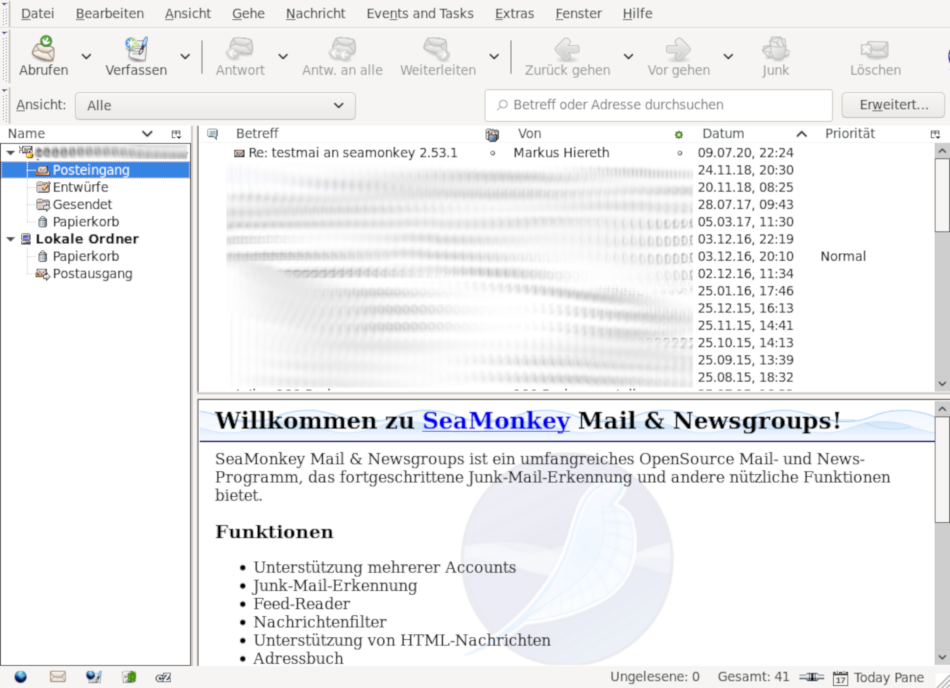Open the Ansicht menu
950x688 pixels.
click(x=188, y=13)
